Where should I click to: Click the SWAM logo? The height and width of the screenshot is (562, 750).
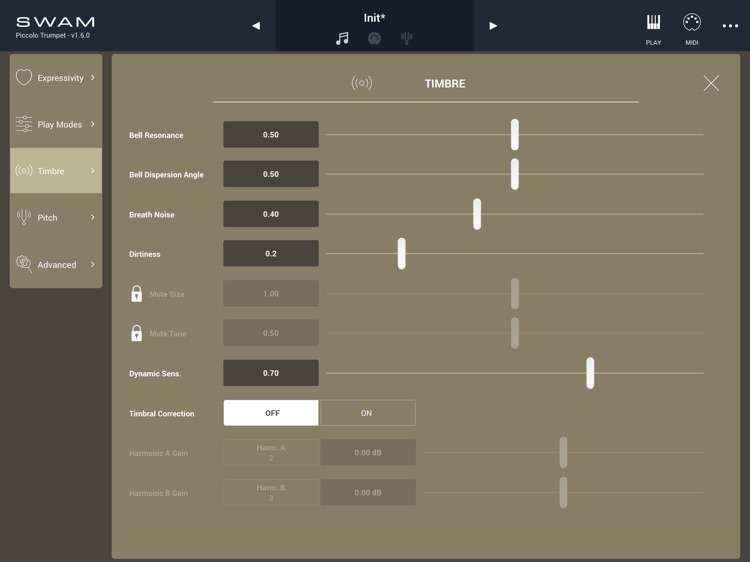point(55,22)
